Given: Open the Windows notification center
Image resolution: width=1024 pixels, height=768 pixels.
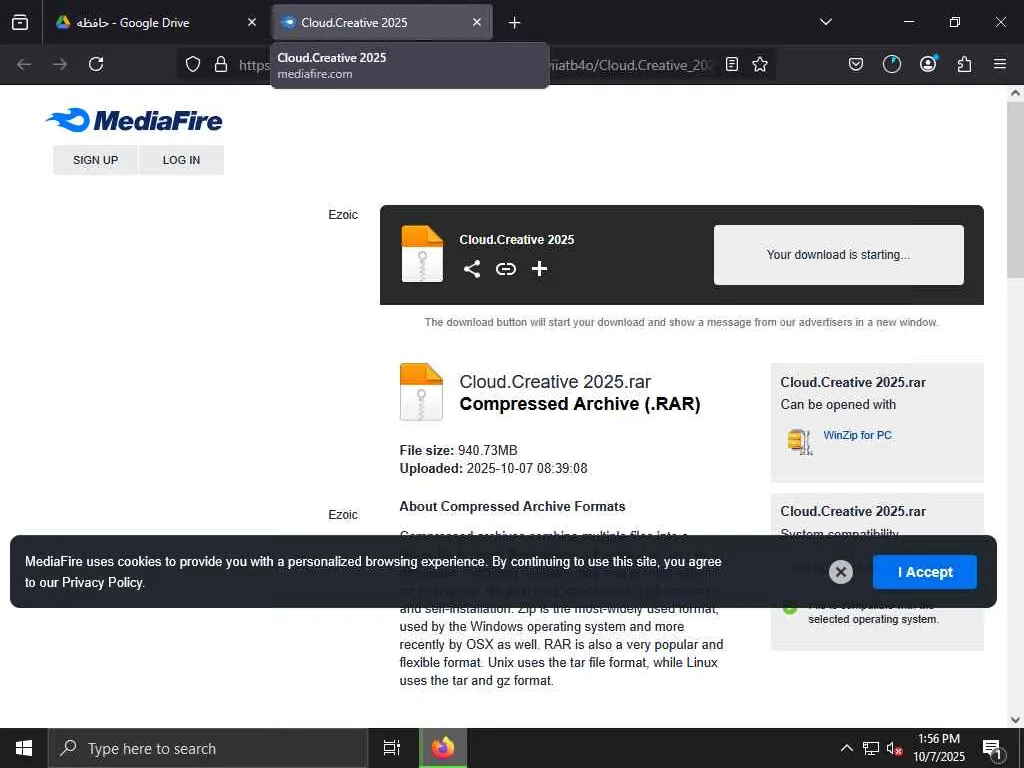Looking at the screenshot, I should pos(992,748).
